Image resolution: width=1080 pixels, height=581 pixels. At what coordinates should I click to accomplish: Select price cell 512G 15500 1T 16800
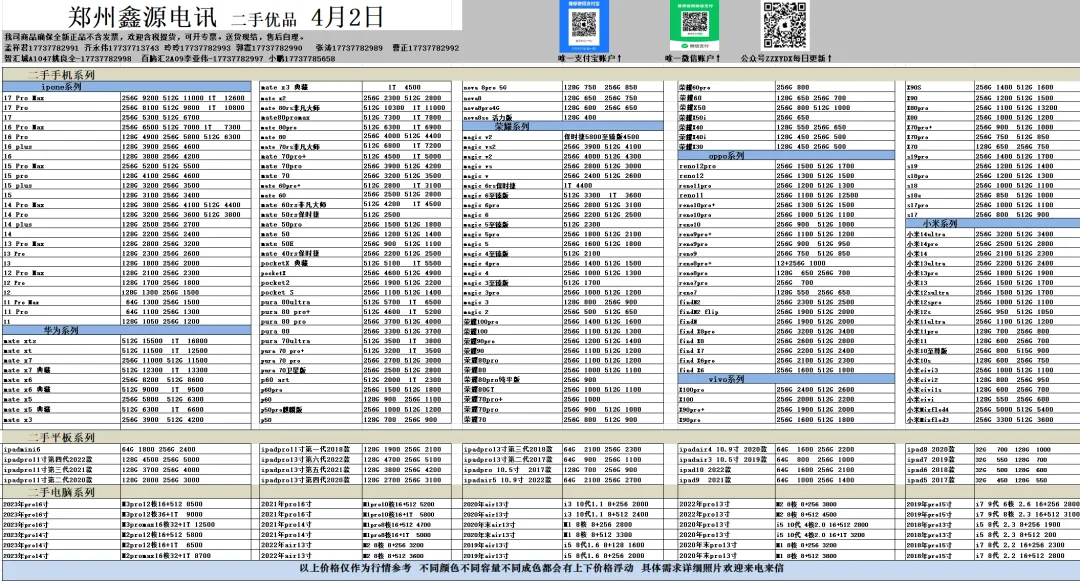point(186,341)
